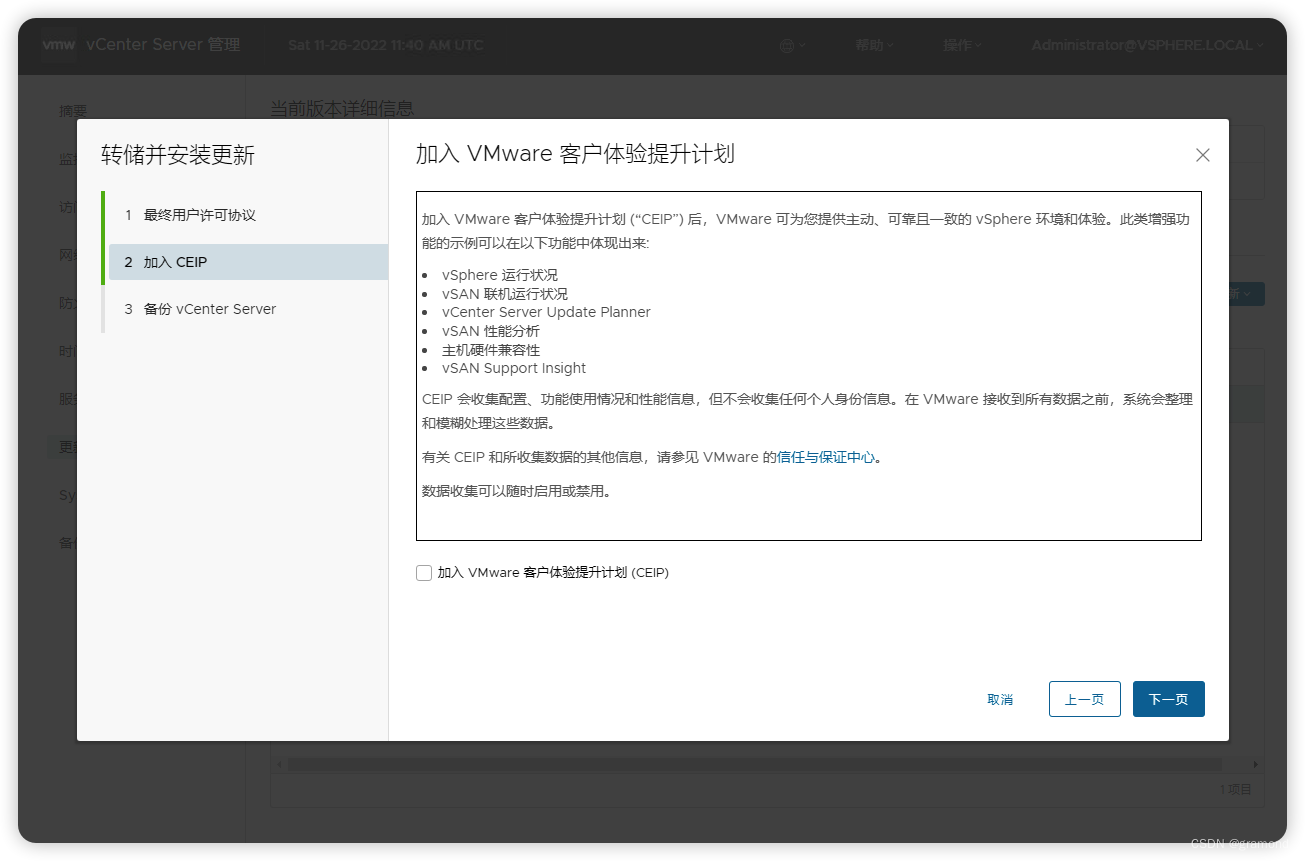The image size is (1305, 861).
Task: Click the vCenter Server Update Planner text
Action: pyautogui.click(x=546, y=312)
